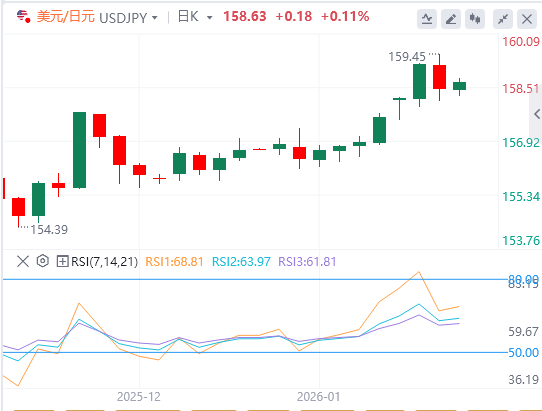
Task: Switch chart style with candlestick icon
Action: (x=475, y=19)
